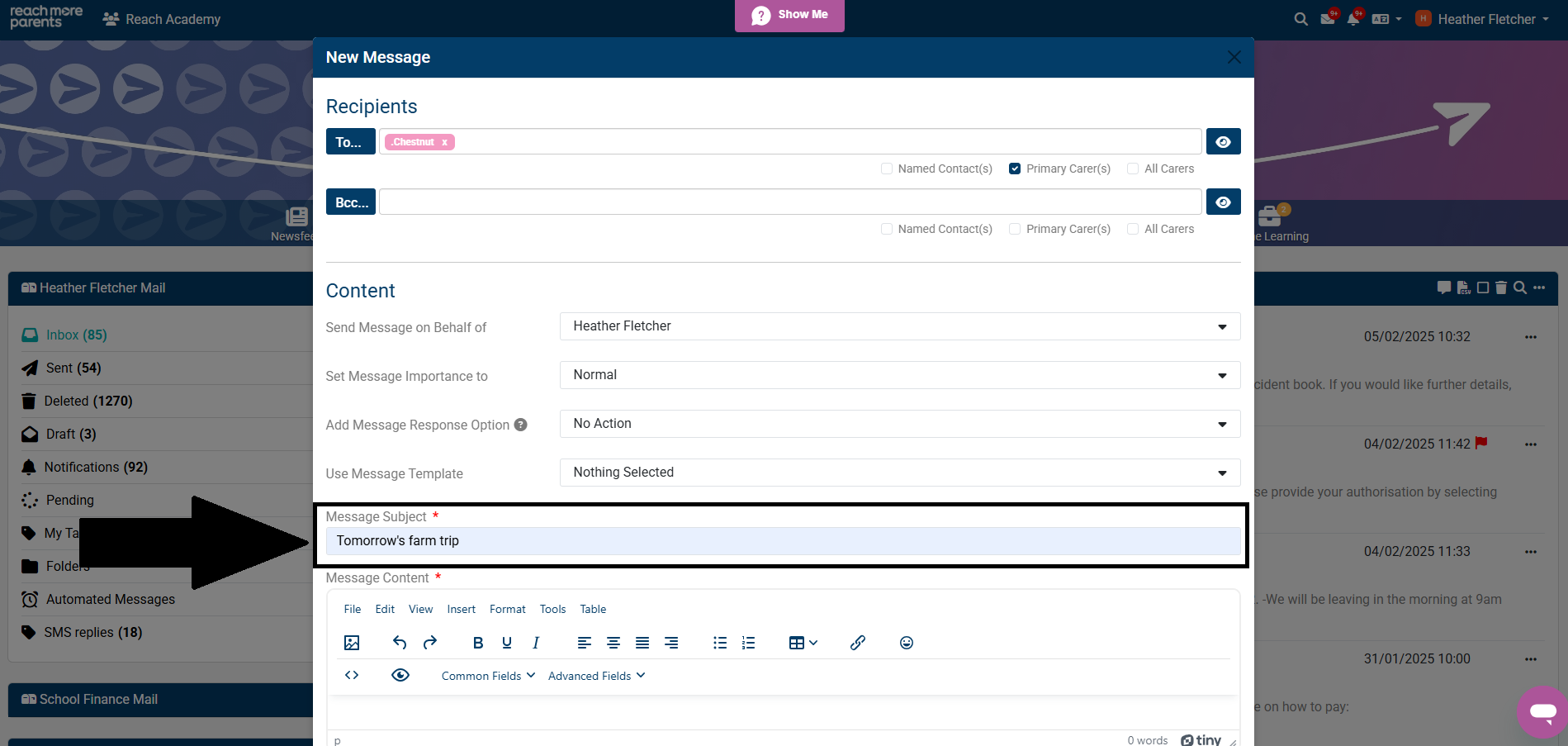Click the Undo arrow in editor
The width and height of the screenshot is (1568, 746).
(400, 643)
